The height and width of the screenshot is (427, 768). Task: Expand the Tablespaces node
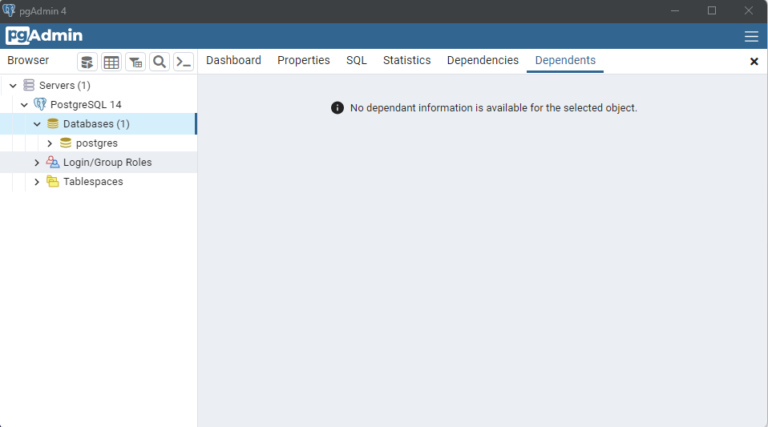tap(37, 182)
